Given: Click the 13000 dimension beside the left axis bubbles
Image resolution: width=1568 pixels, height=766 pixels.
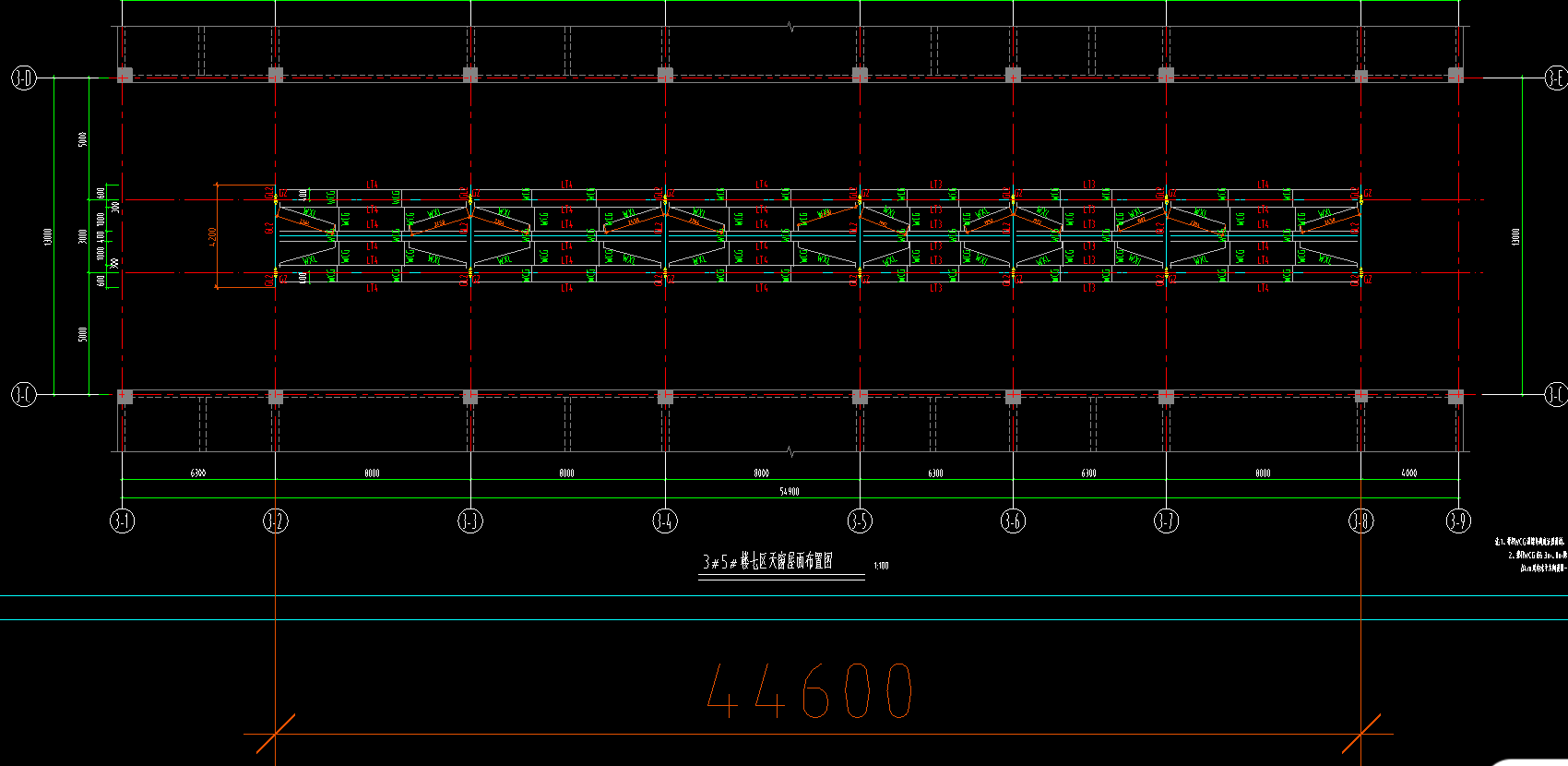Looking at the screenshot, I should coord(47,236).
